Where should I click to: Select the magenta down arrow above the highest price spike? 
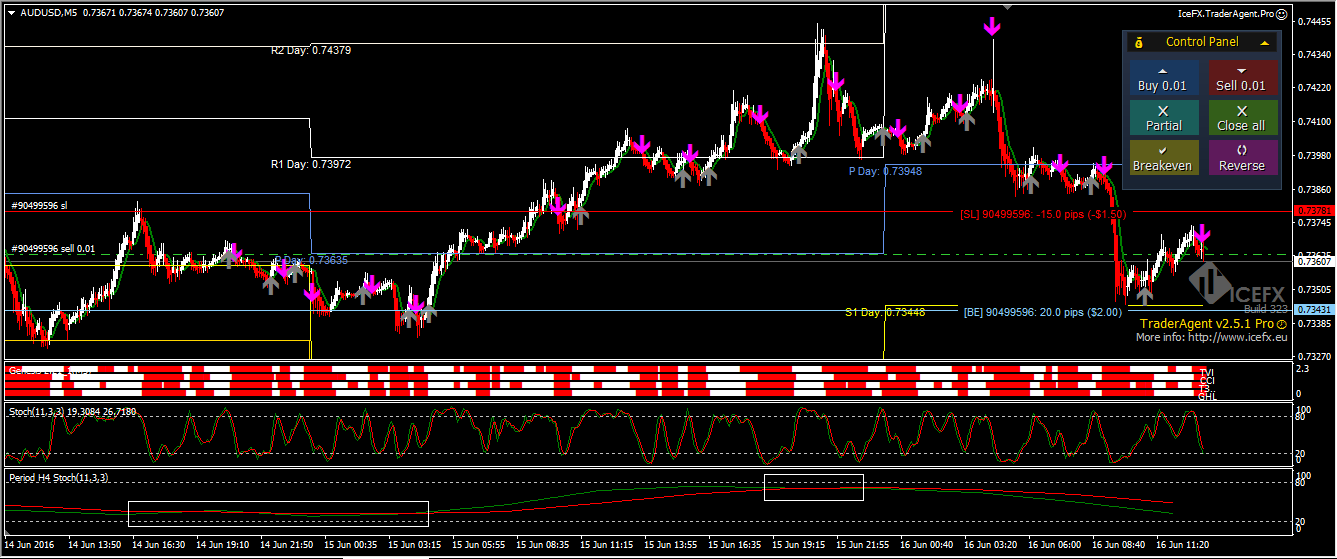pos(992,27)
